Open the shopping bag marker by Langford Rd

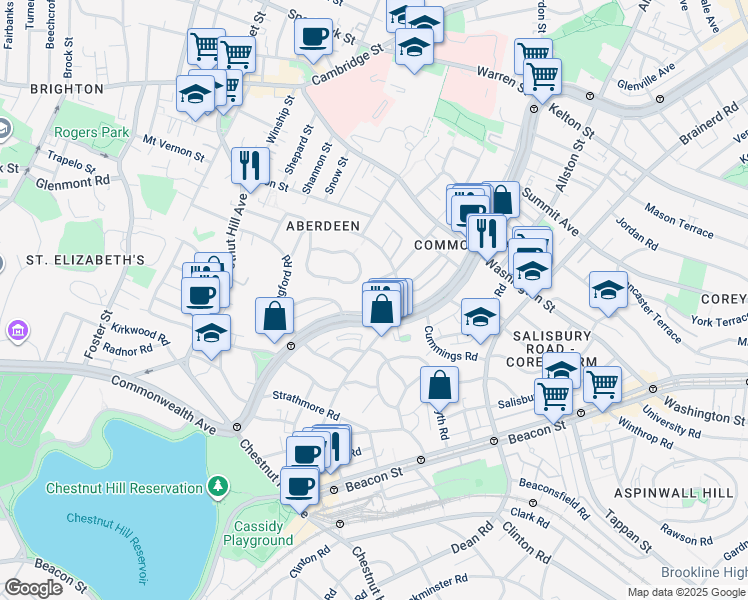274,317
